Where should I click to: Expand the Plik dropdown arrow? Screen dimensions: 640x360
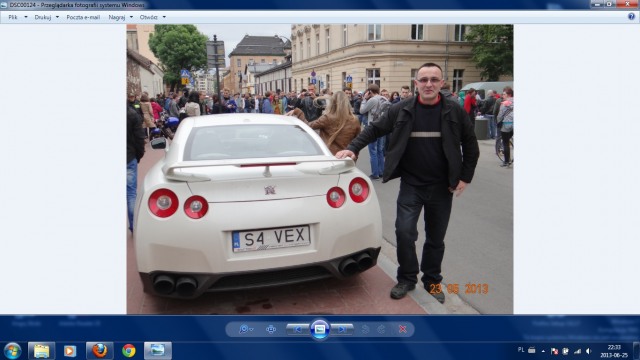[x=26, y=17]
